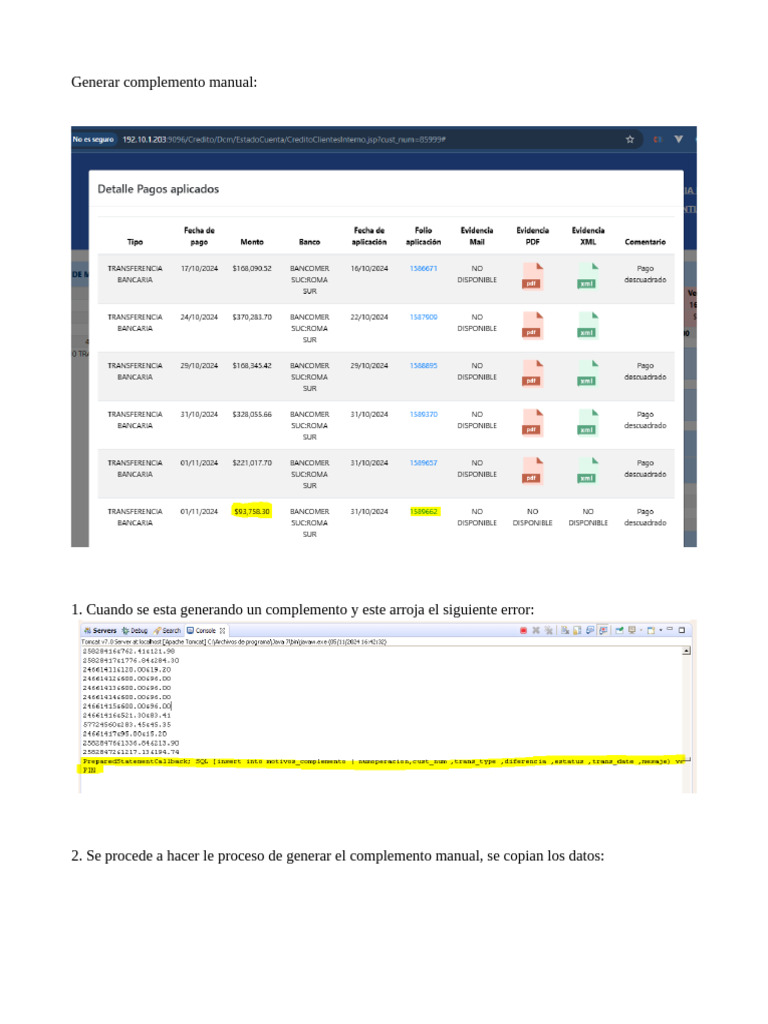Open folio link 1589370
The image size is (768, 1024).
(x=423, y=414)
